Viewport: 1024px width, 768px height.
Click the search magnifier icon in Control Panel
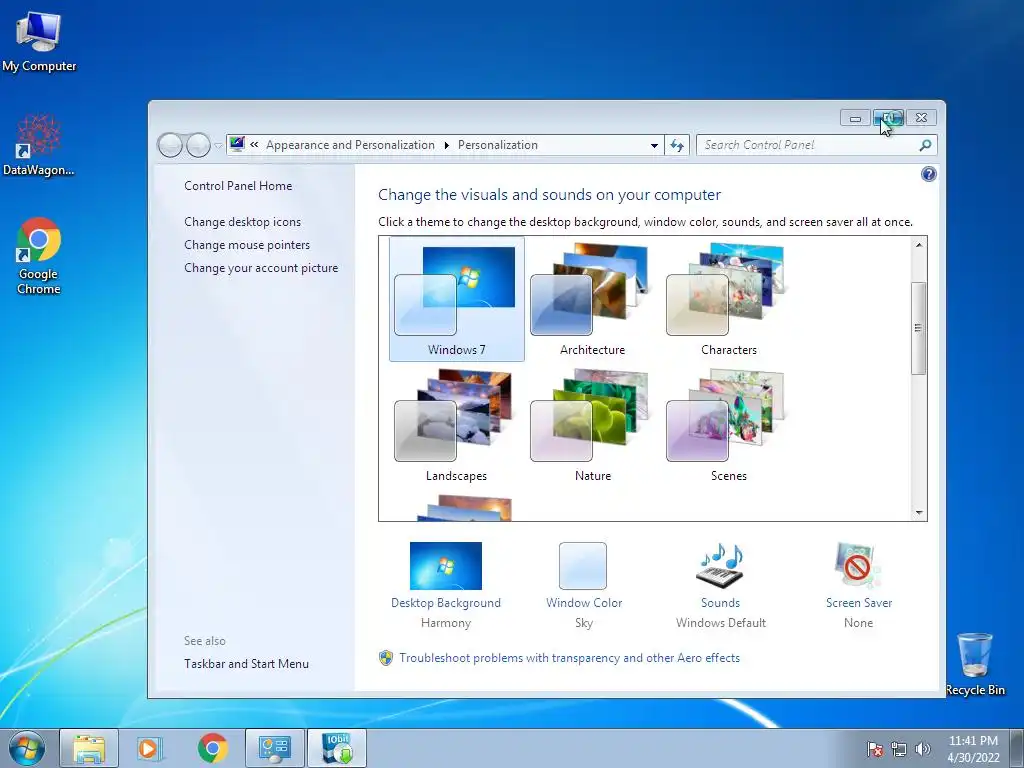[925, 145]
